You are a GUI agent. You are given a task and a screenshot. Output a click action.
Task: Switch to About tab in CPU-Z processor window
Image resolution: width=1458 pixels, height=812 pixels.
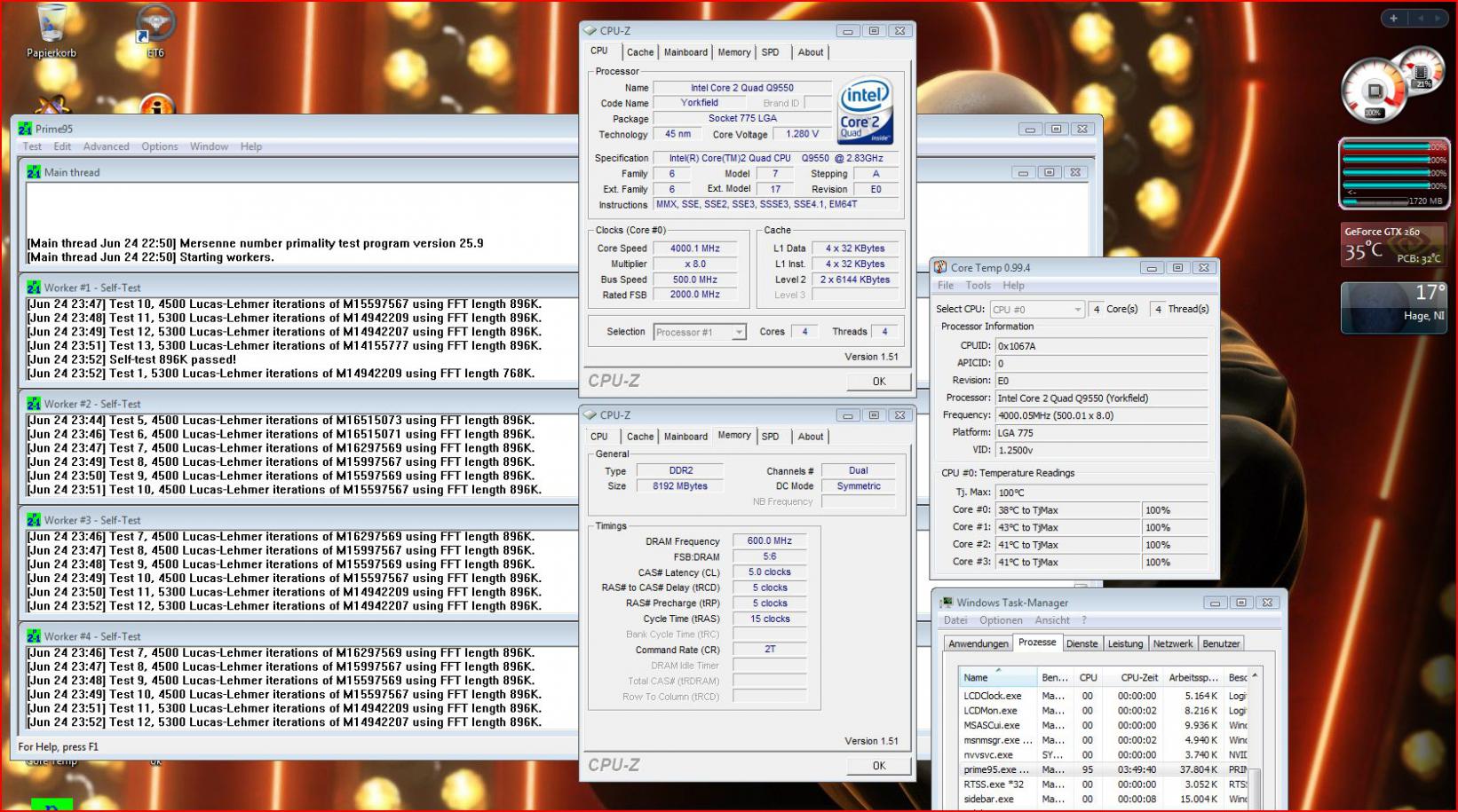tap(811, 52)
